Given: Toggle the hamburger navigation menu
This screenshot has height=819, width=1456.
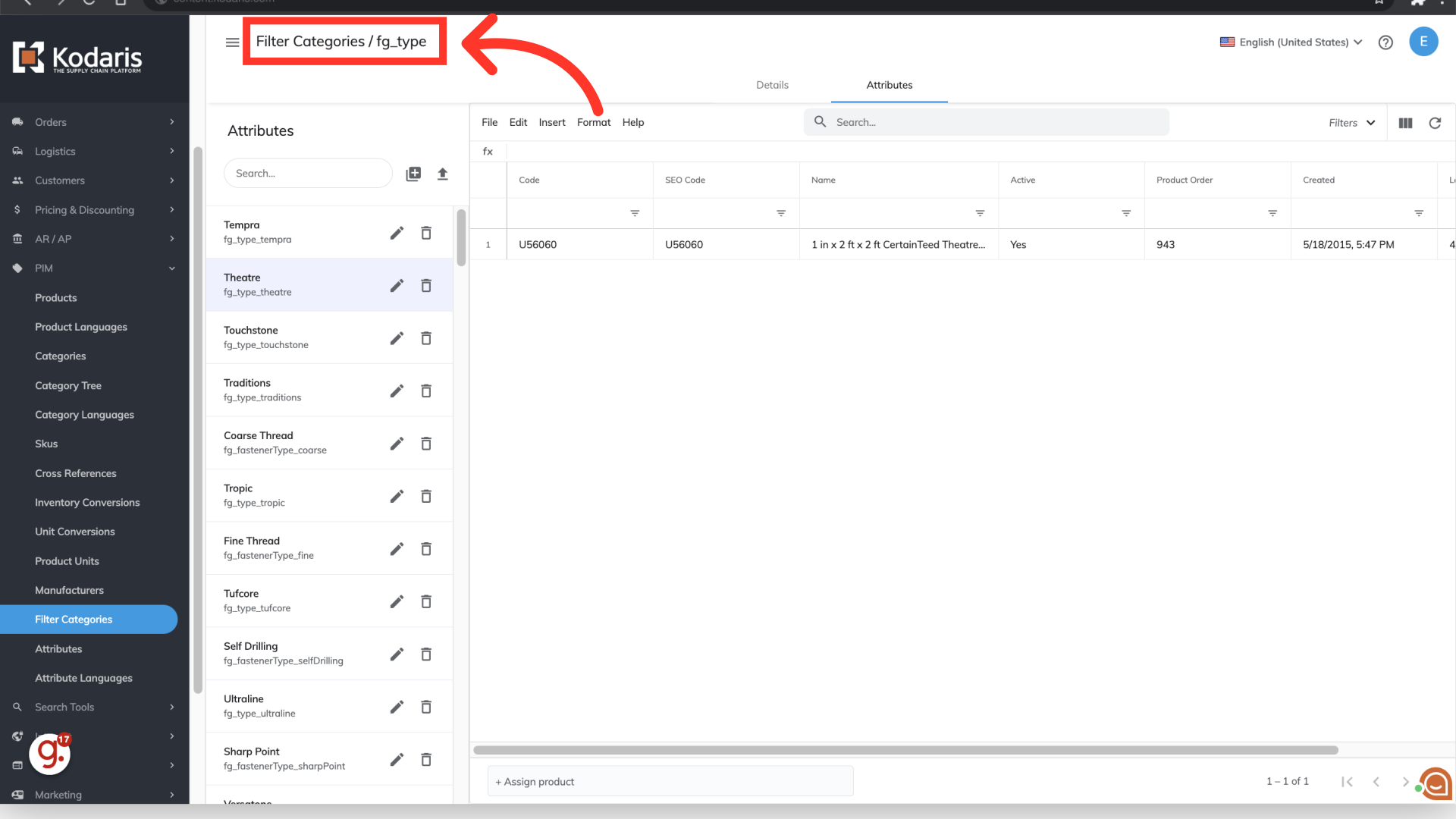Looking at the screenshot, I should pyautogui.click(x=233, y=42).
